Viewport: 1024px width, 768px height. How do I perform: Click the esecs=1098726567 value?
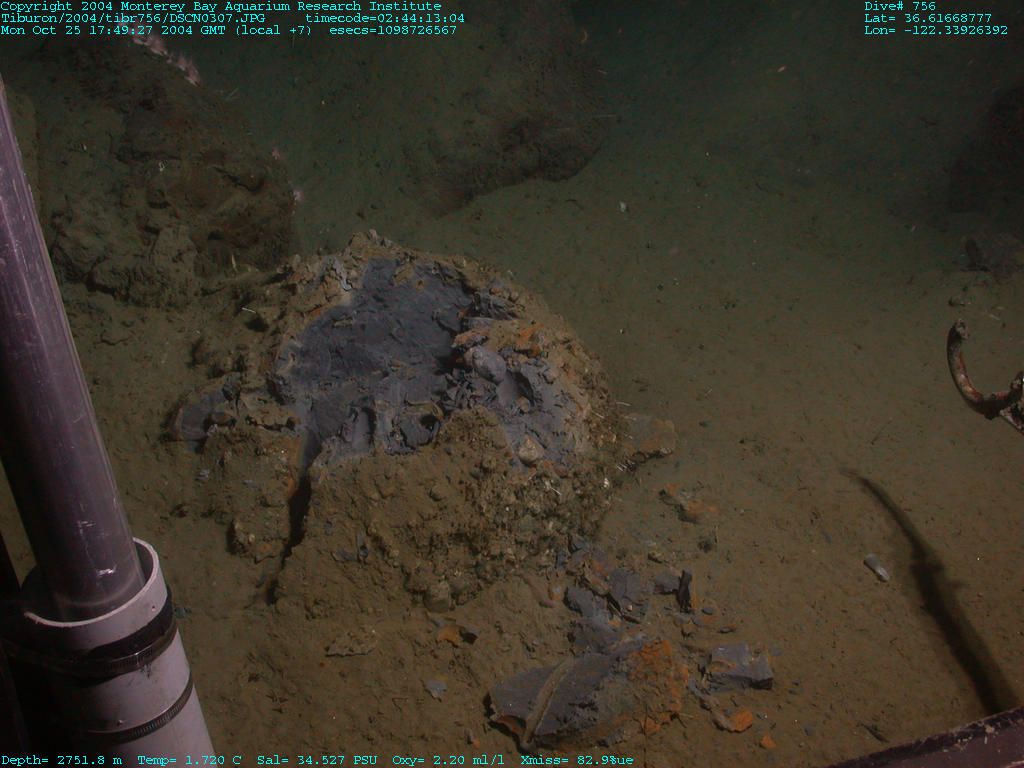392,30
